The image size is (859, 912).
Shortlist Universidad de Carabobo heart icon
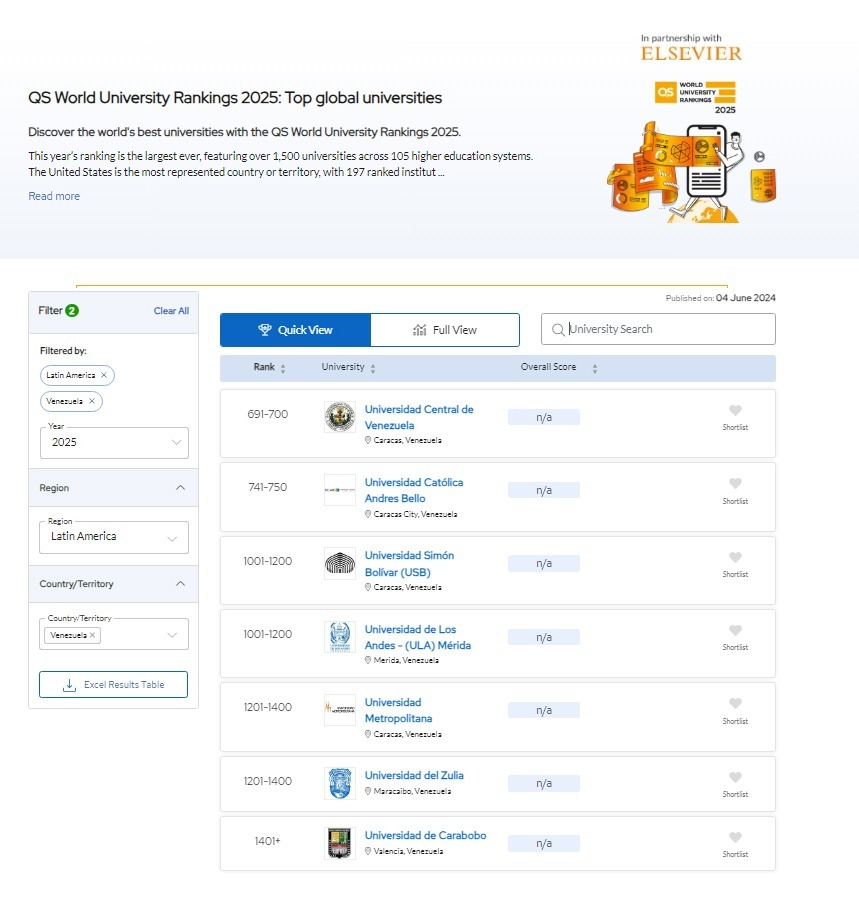(x=735, y=837)
